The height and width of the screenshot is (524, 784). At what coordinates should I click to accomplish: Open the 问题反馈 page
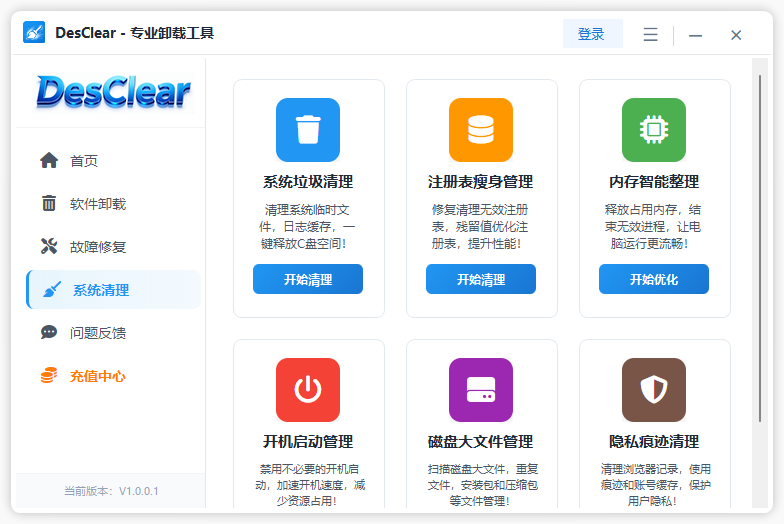(x=114, y=332)
